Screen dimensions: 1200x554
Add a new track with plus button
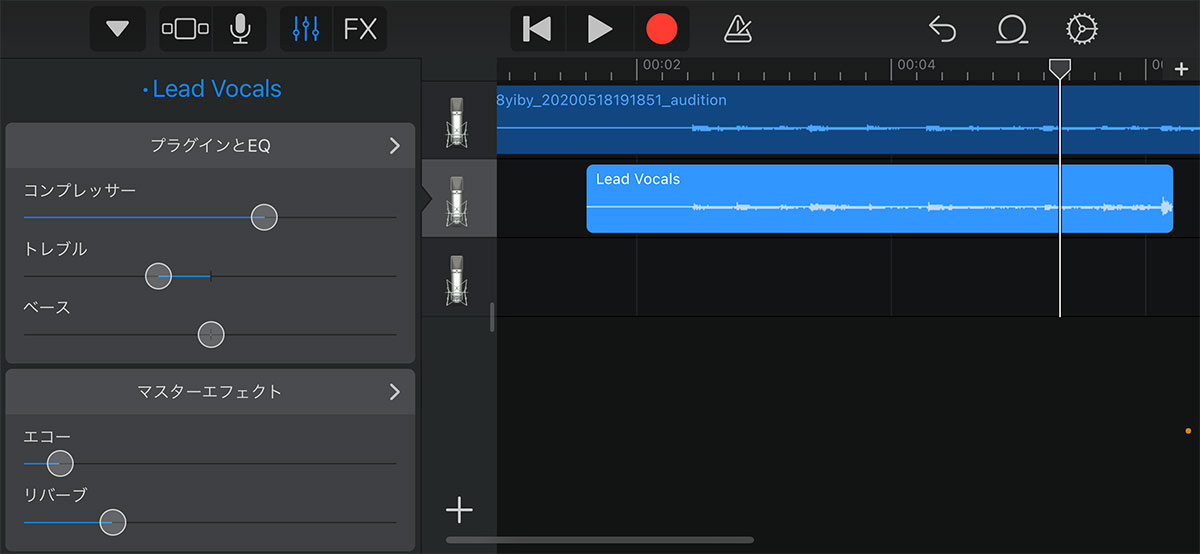[459, 510]
